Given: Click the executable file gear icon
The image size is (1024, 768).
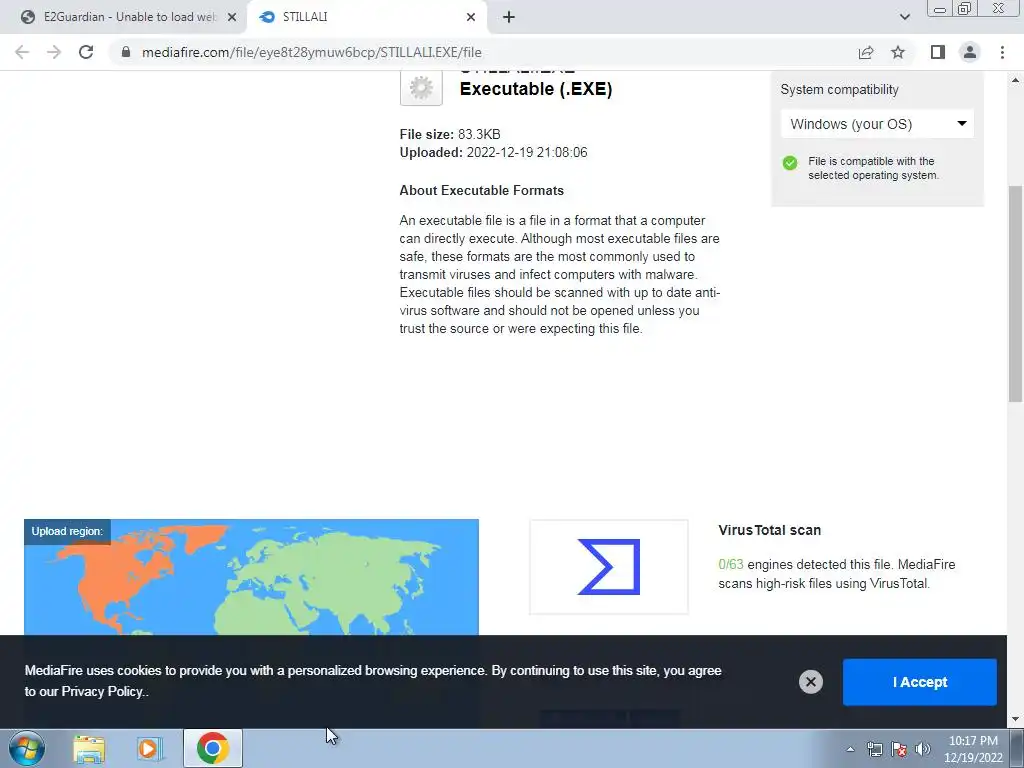Looking at the screenshot, I should click(421, 88).
